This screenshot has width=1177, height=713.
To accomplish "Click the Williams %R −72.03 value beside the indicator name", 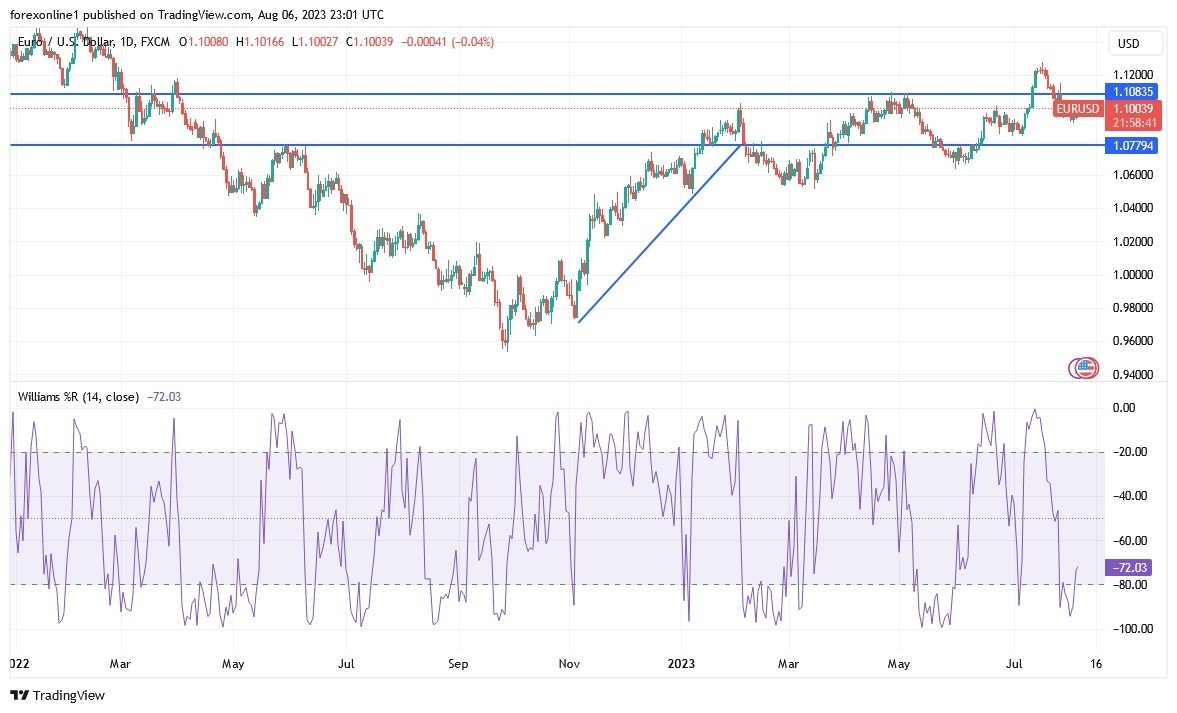I will pos(164,396).
